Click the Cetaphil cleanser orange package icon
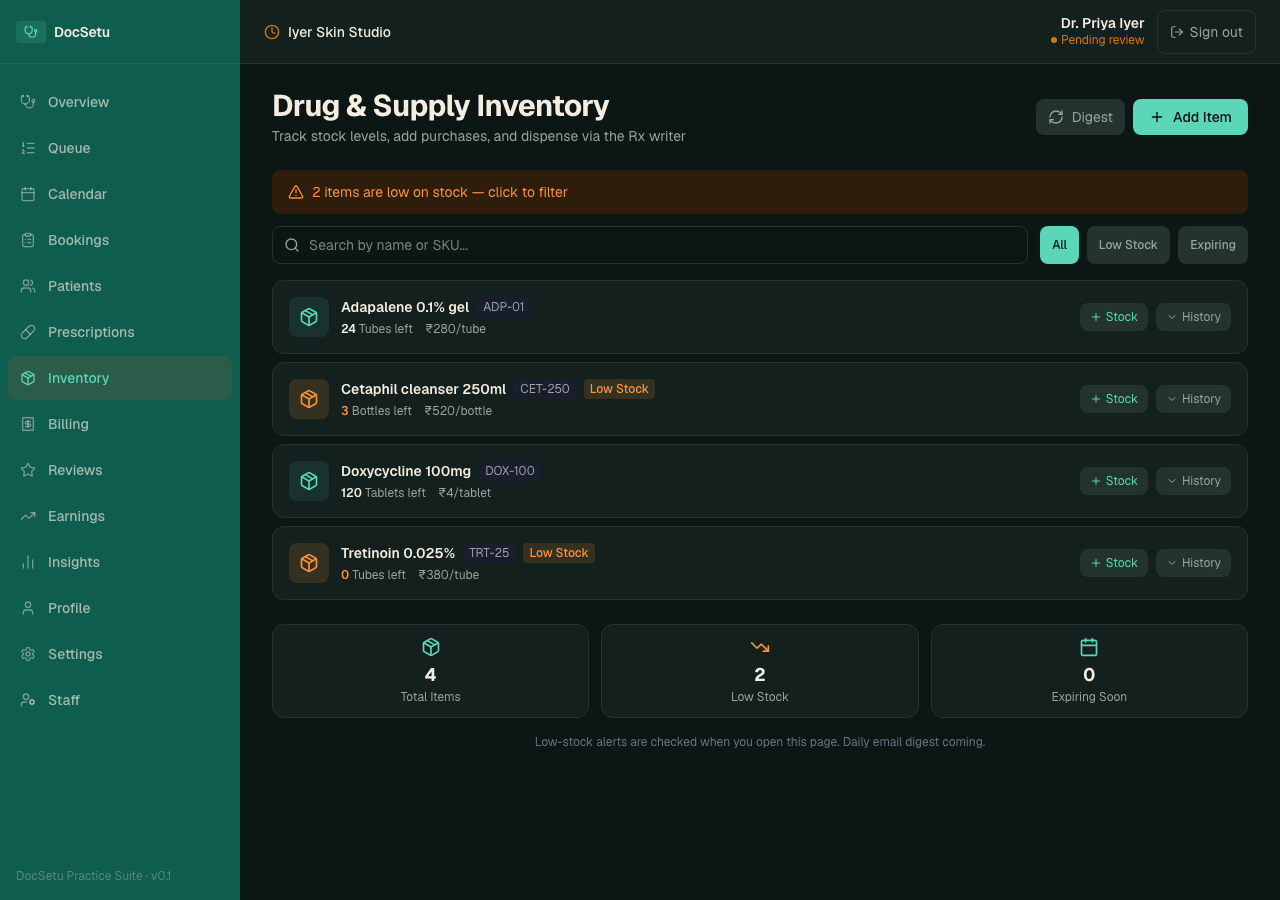Image resolution: width=1280 pixels, height=900 pixels. [x=309, y=399]
